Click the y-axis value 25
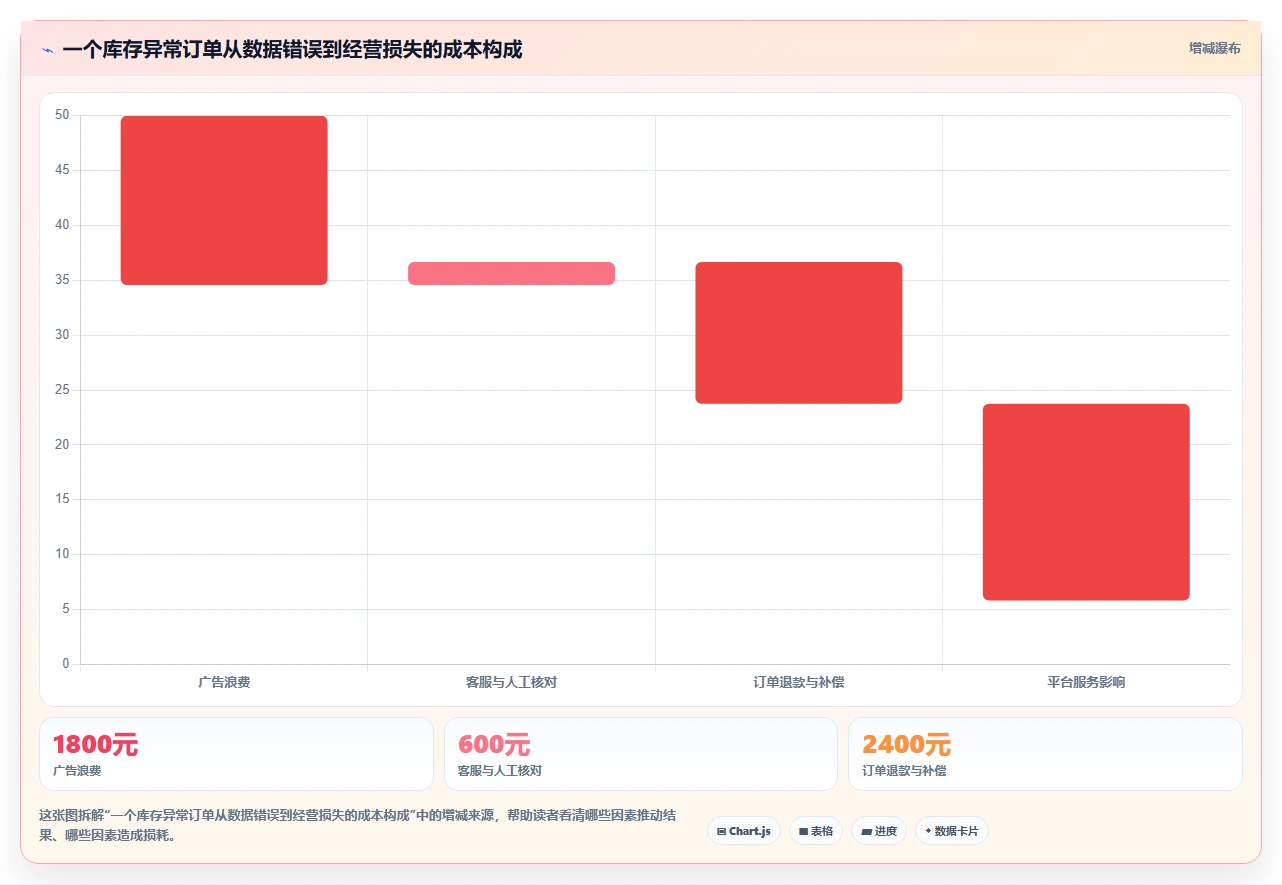Screen dimensions: 1282x885 point(62,389)
